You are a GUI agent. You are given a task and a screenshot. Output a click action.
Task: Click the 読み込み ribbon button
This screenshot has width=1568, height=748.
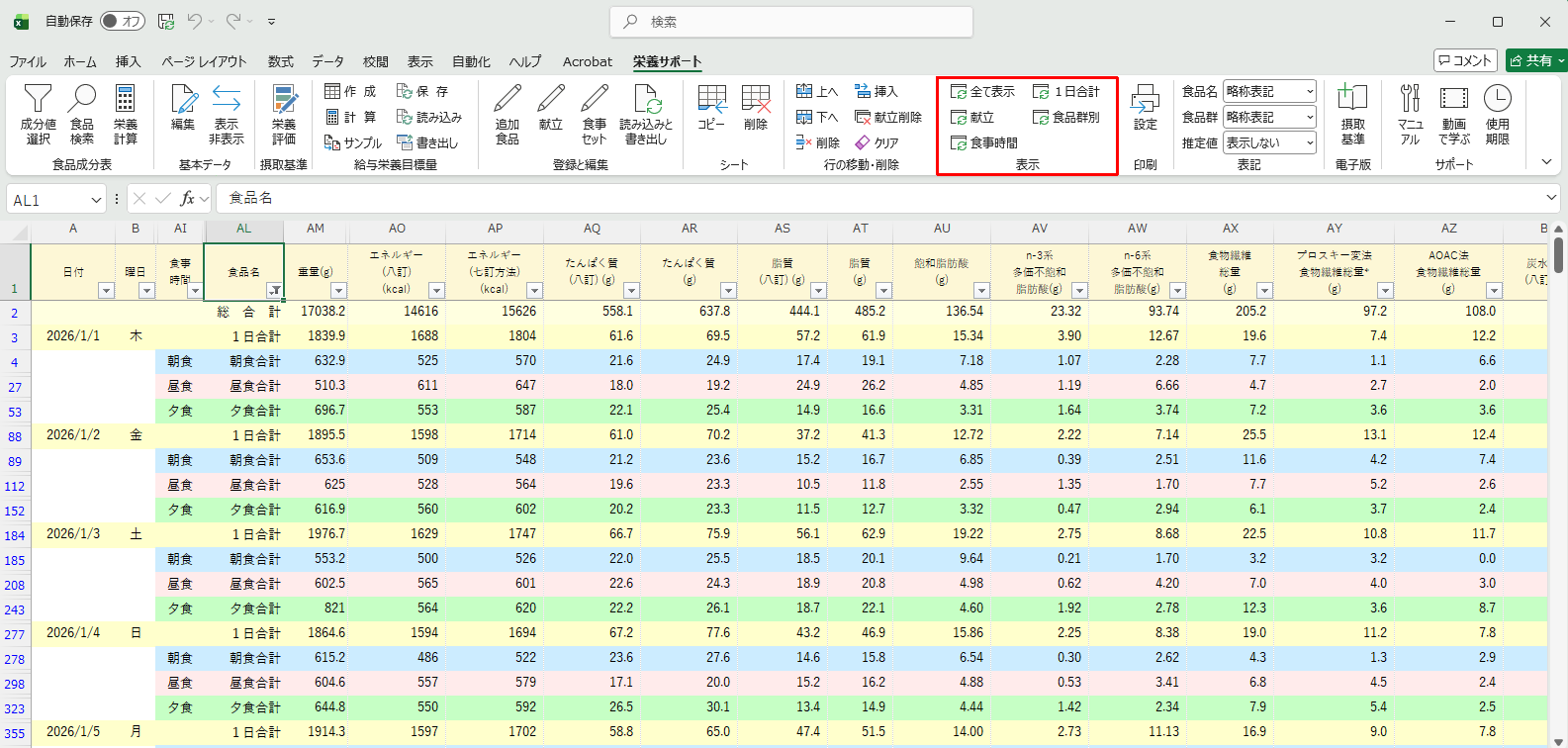[429, 117]
